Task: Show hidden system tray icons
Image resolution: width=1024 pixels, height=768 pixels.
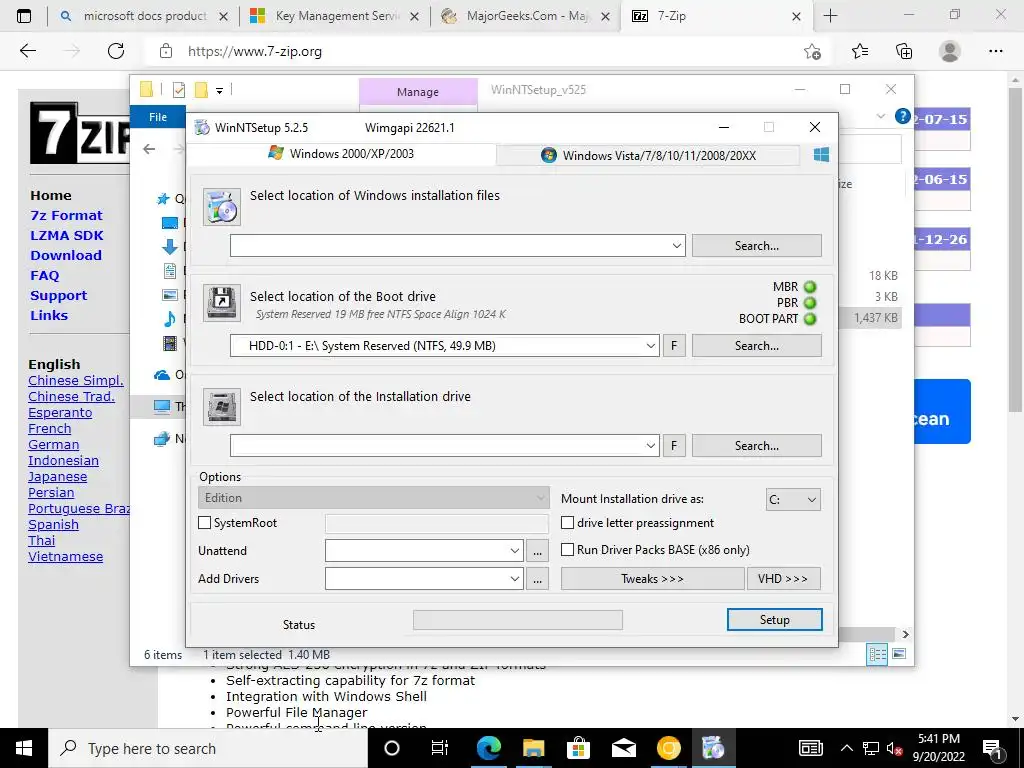Action: (846, 748)
